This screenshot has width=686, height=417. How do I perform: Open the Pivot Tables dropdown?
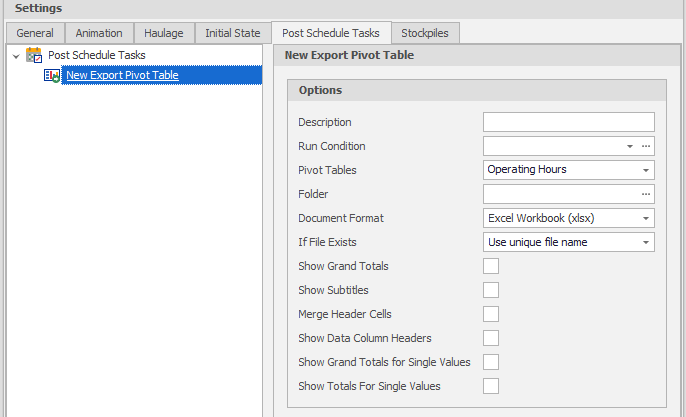pyautogui.click(x=646, y=170)
